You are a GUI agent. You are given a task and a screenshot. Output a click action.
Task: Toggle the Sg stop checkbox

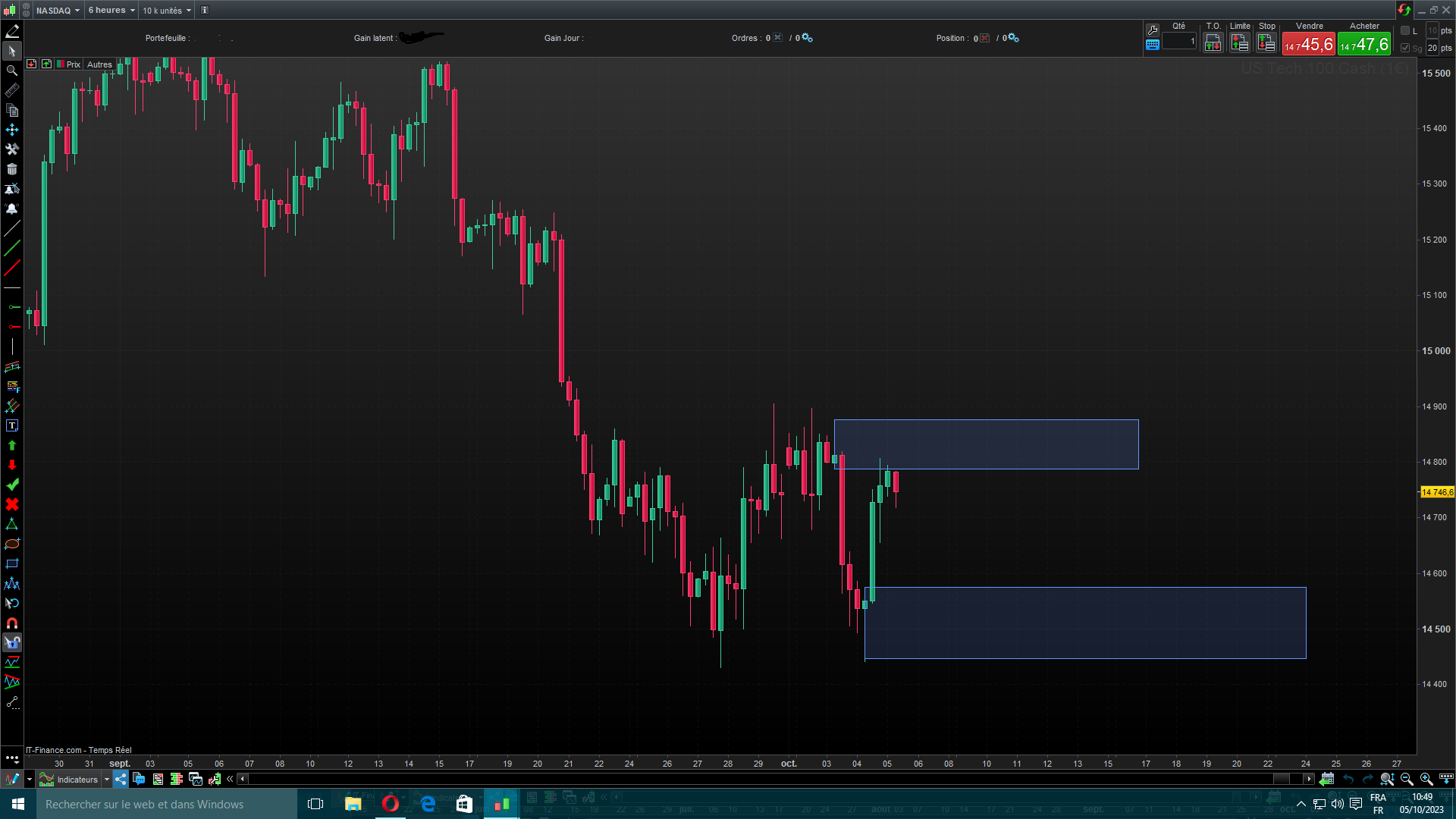[x=1405, y=48]
